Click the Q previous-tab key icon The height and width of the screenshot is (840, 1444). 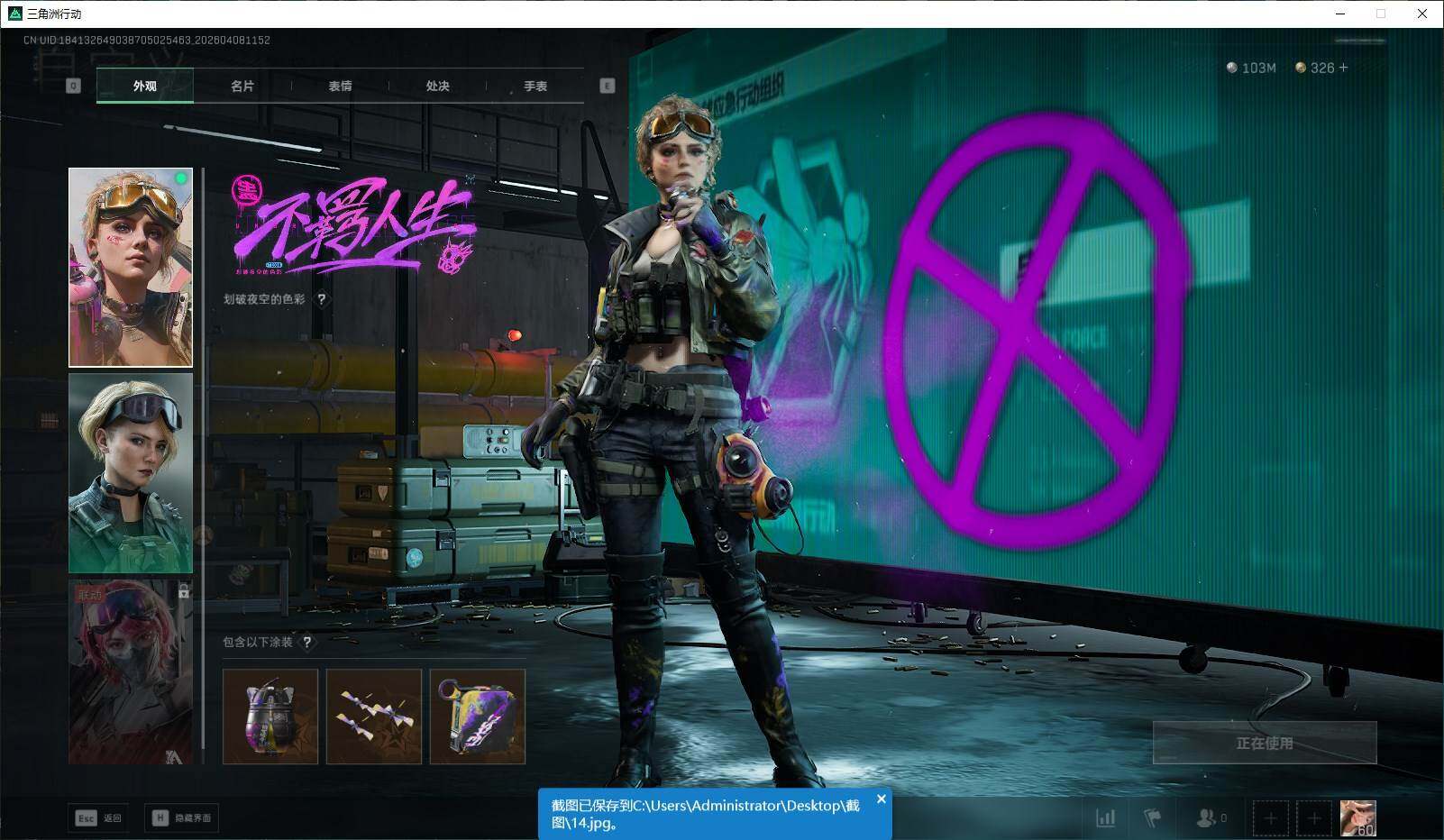[74, 86]
